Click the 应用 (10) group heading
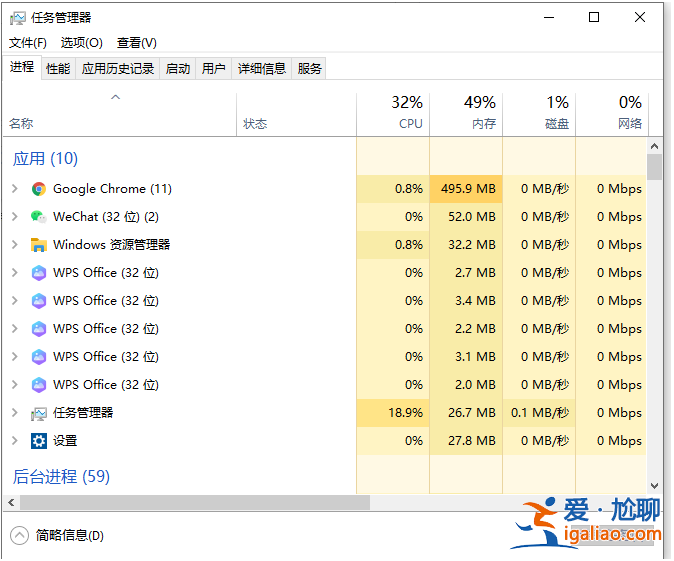 coord(45,159)
